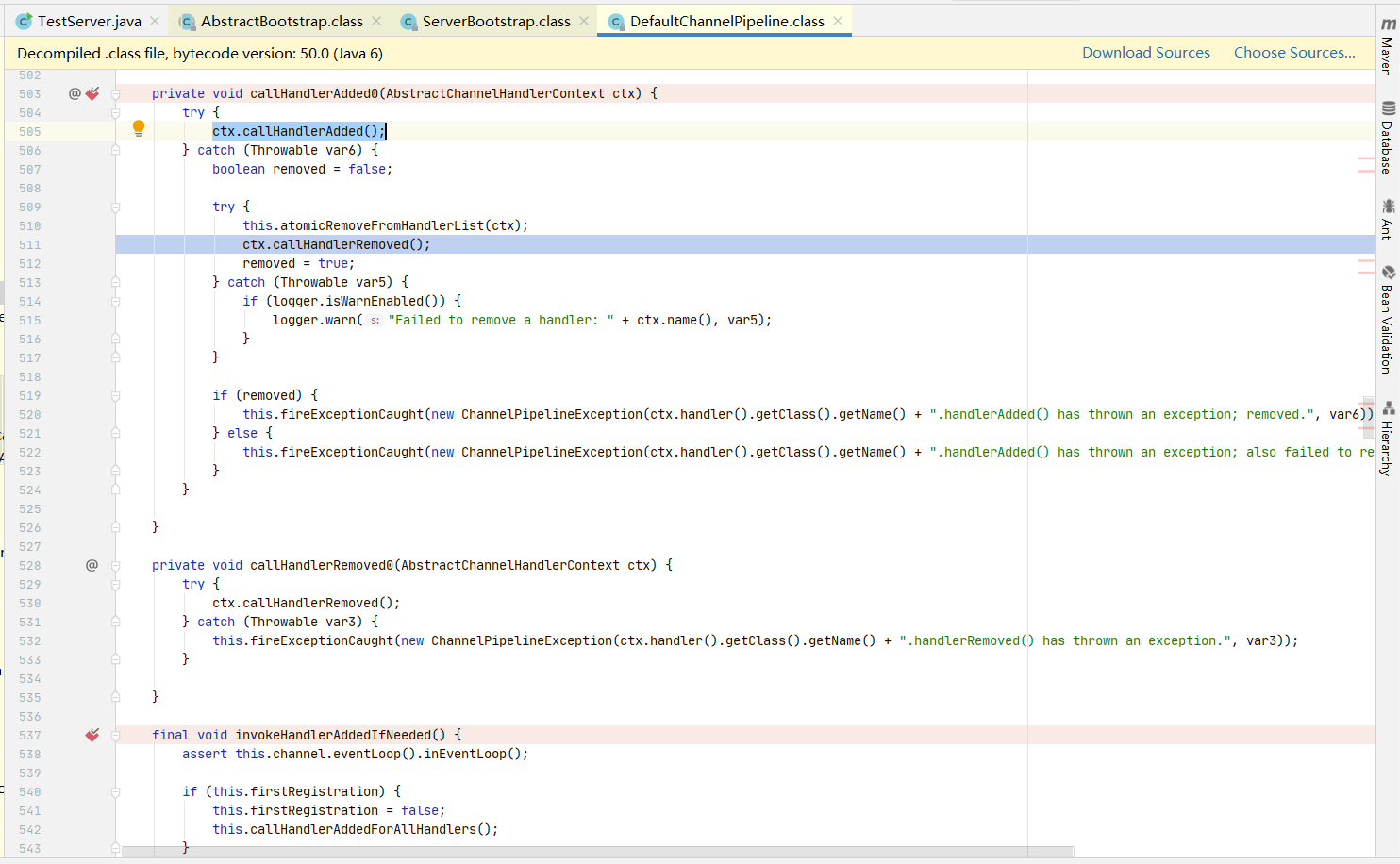Click the error stripe marker beside line 507
The width and height of the screenshot is (1400, 864).
tap(1366, 172)
